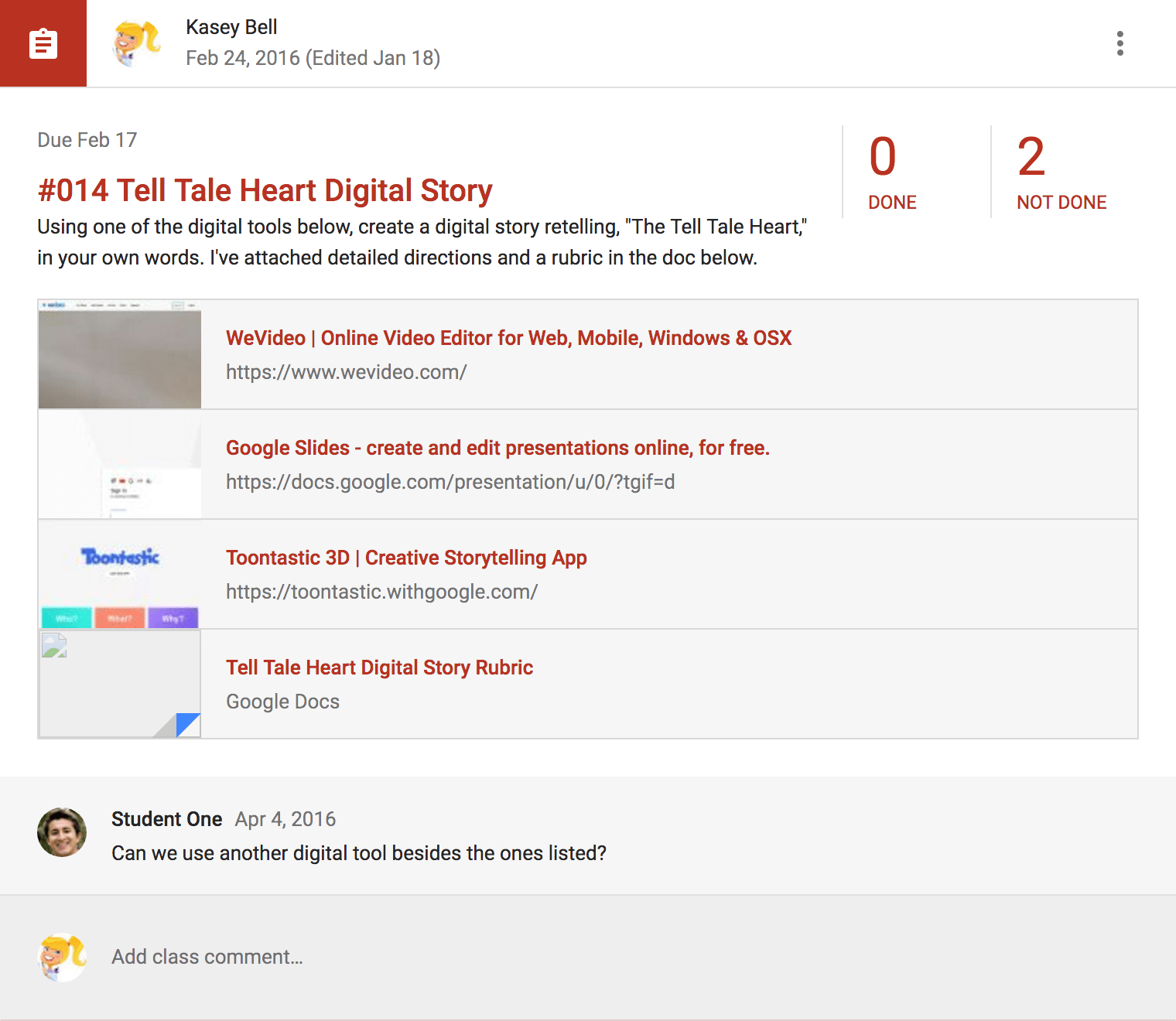
Task: Open the Toontastic 3D Creative Storytelling App link
Action: [406, 558]
